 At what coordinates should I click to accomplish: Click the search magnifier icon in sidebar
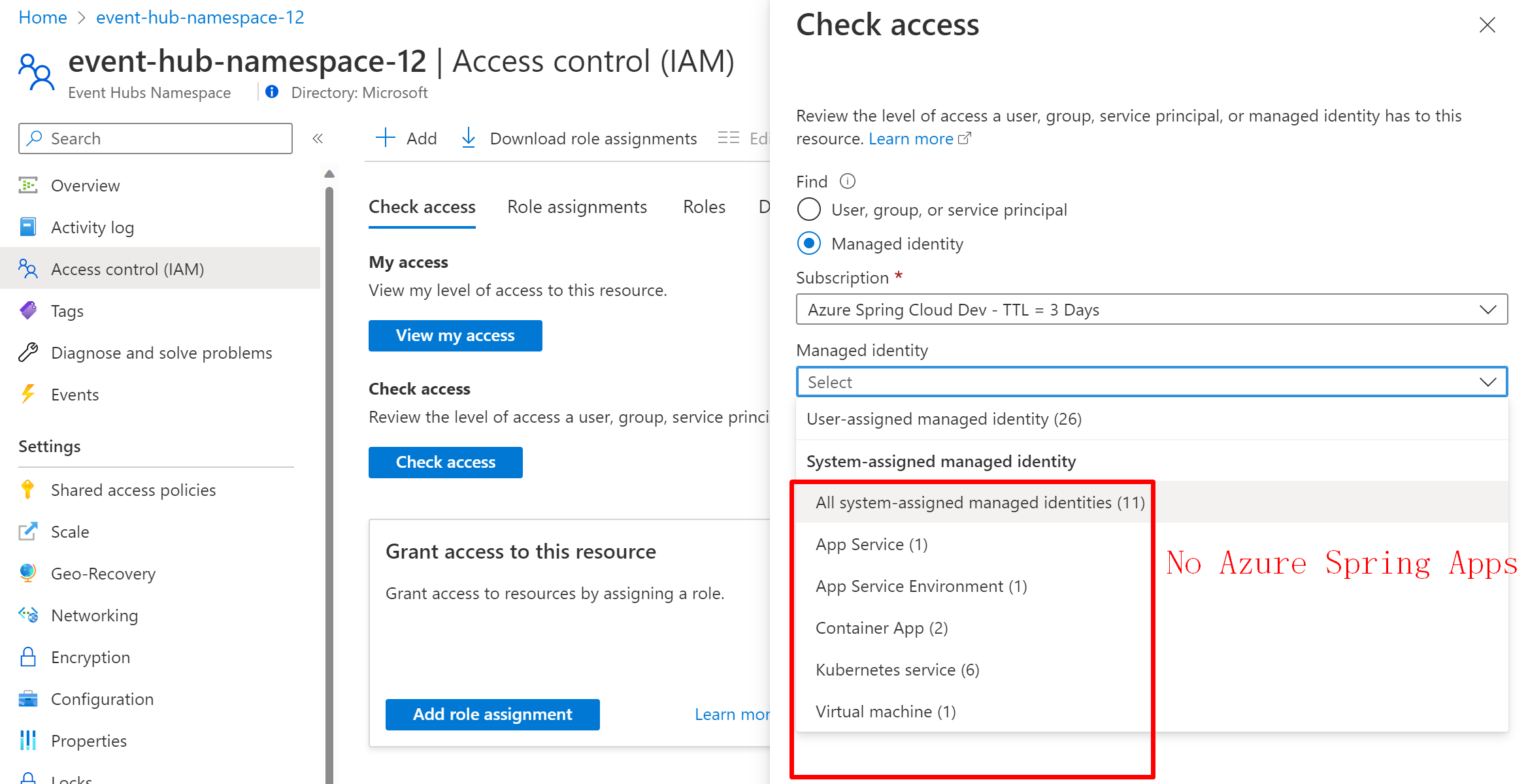tap(35, 139)
